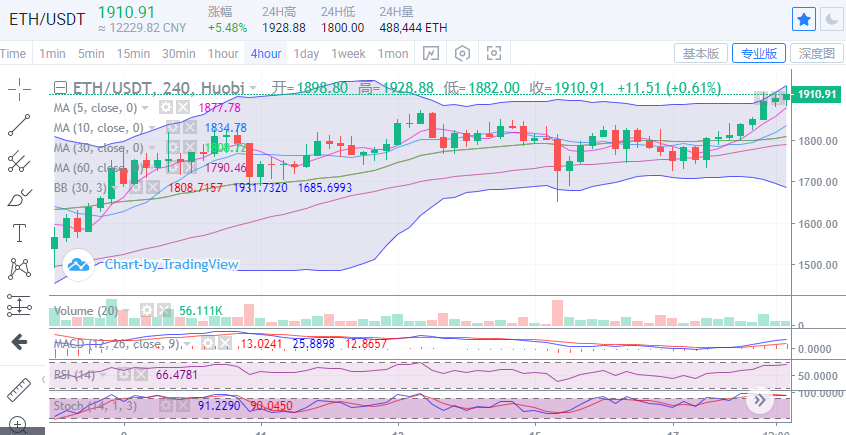Viewport: 846px width, 435px height.
Task: Open the 深度图 depth chart
Action: click(x=817, y=53)
